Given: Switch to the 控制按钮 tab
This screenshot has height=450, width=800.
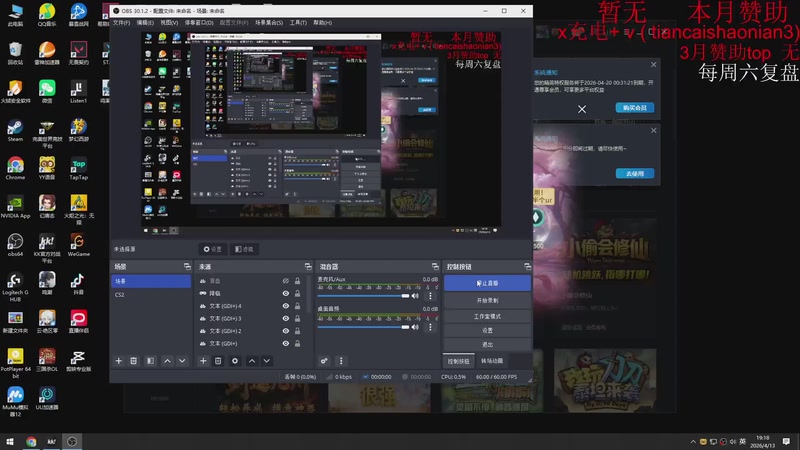Looking at the screenshot, I should point(459,361).
